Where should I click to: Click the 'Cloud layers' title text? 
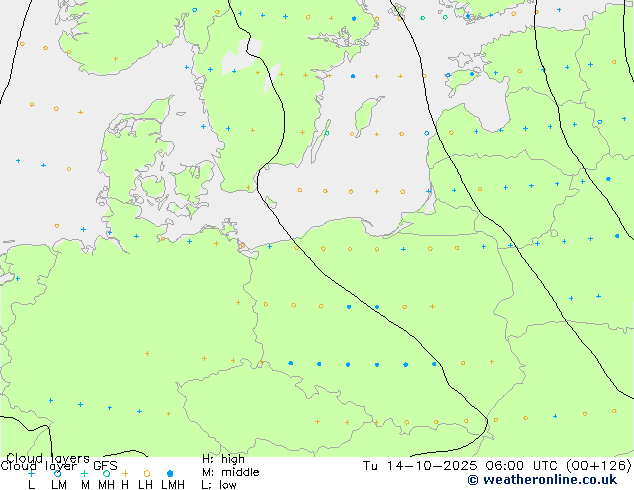(x=48, y=458)
